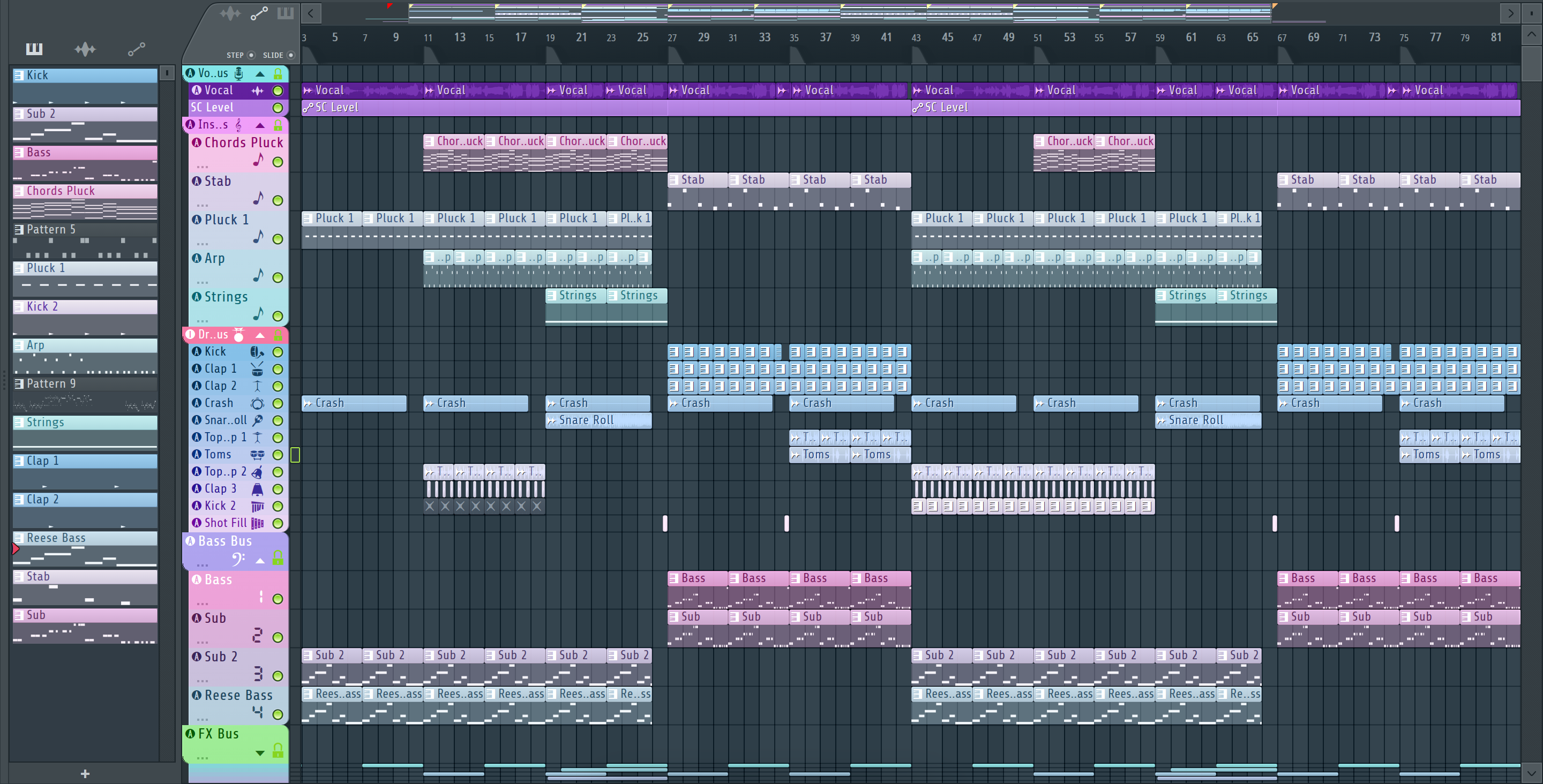The height and width of the screenshot is (784, 1543).
Task: Click the treble clef icon on Instruments group
Action: pos(238,125)
